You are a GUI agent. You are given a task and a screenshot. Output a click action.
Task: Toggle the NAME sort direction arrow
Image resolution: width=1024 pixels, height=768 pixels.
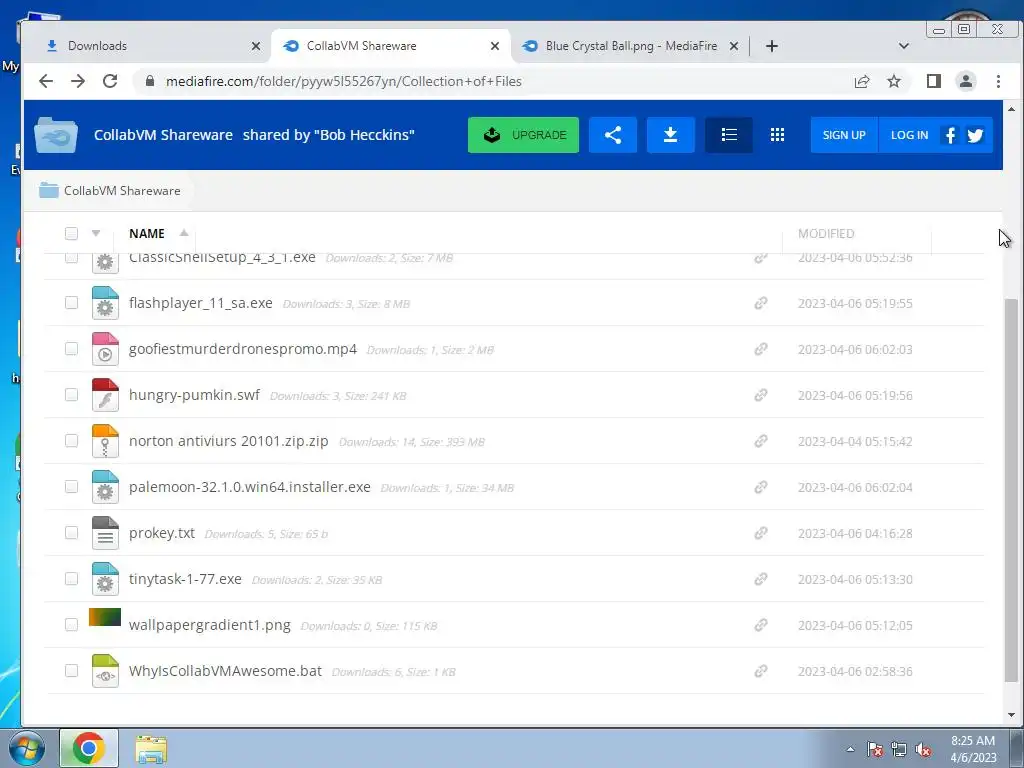(x=184, y=232)
